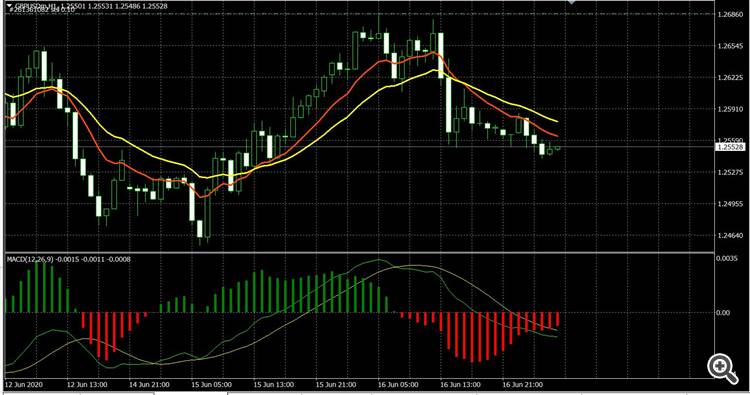The height and width of the screenshot is (395, 750).
Task: Click the magnifier zoom-in icon
Action: (723, 368)
